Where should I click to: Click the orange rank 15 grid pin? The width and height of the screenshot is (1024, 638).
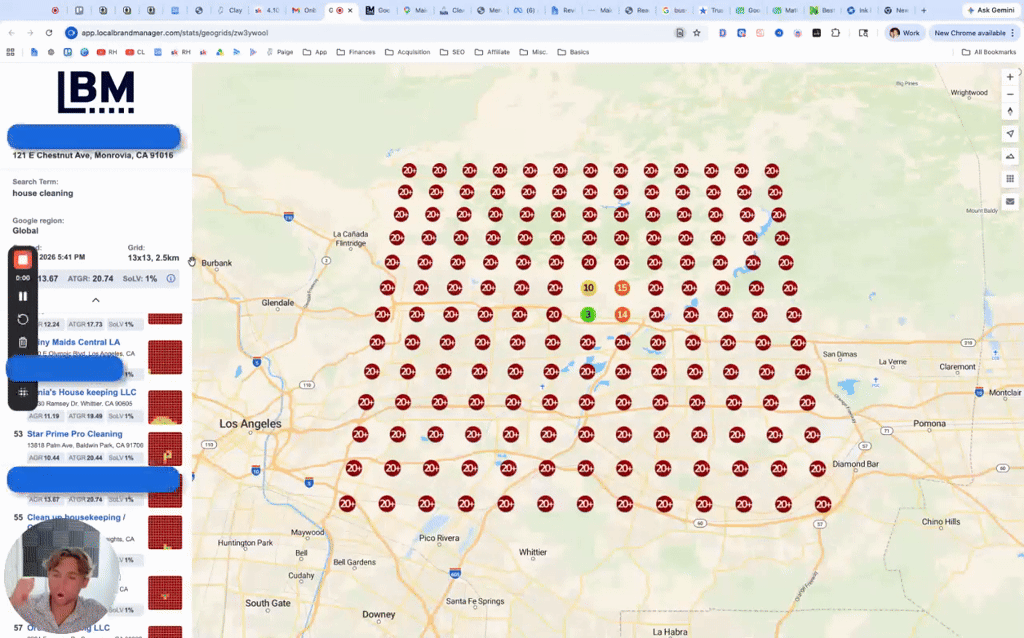[622, 288]
